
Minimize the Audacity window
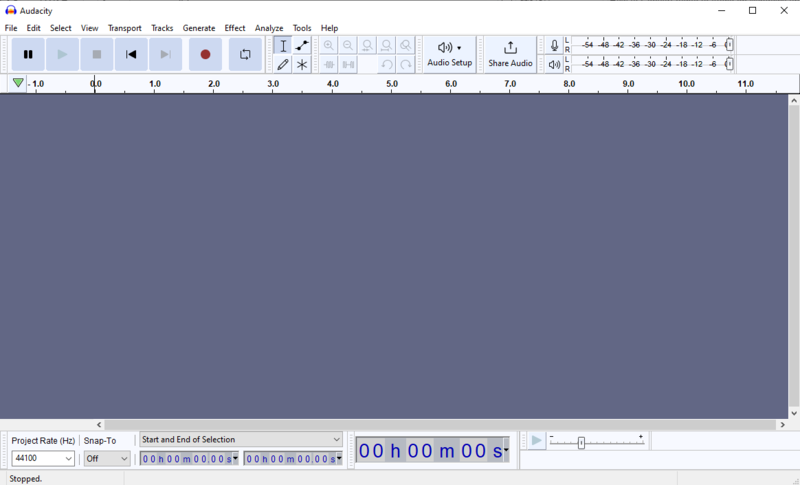(721, 10)
